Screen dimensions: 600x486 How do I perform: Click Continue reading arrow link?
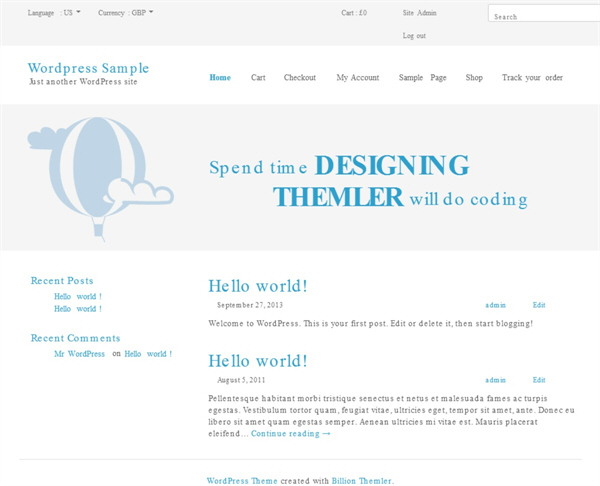click(290, 433)
